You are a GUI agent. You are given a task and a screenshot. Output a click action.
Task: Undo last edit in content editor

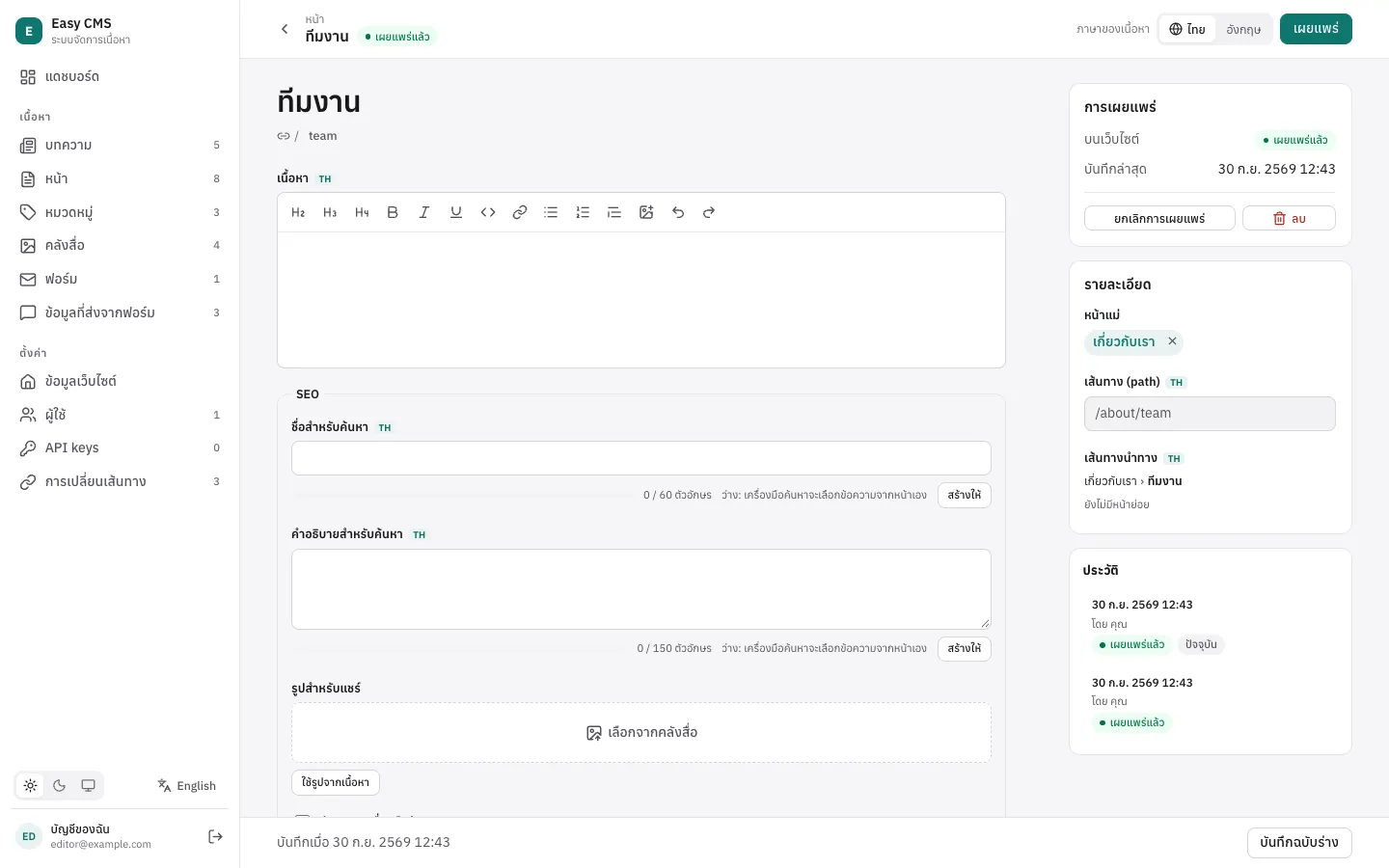coord(678,212)
